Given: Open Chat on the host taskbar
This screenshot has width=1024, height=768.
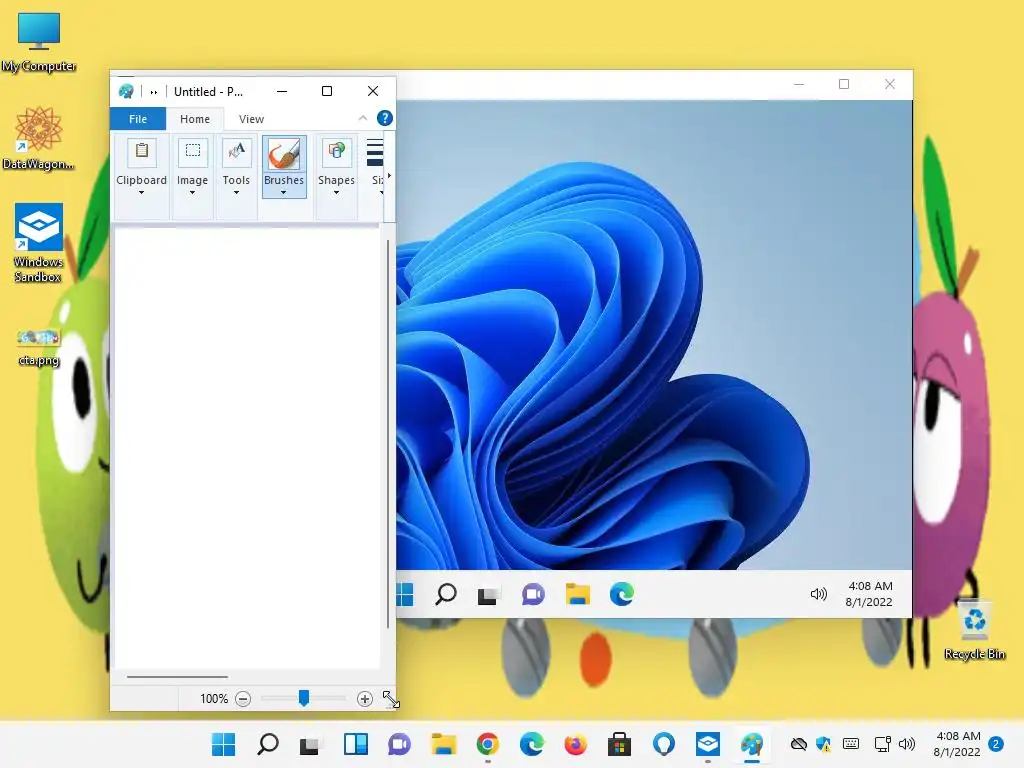Looking at the screenshot, I should coord(399,744).
